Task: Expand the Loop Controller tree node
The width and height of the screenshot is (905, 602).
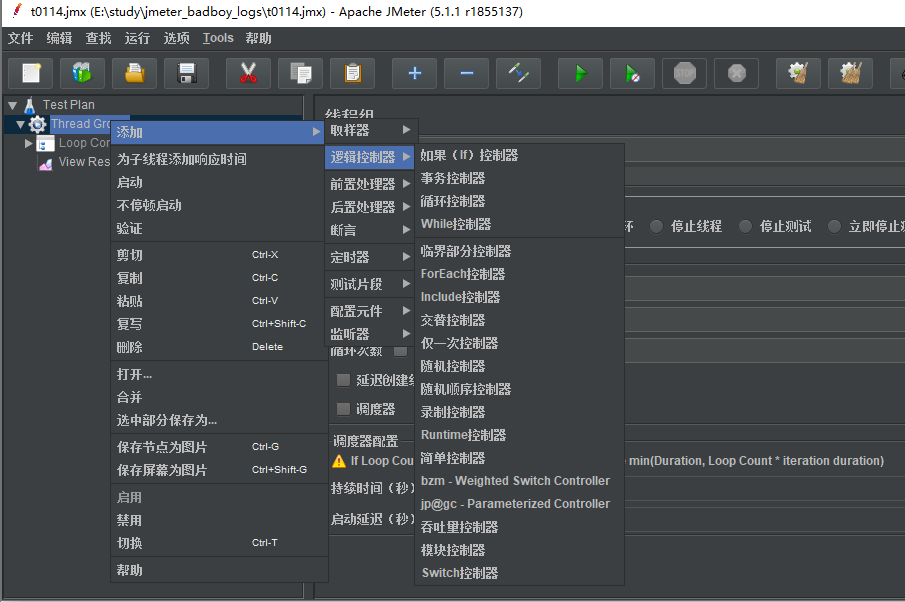Action: [x=28, y=143]
